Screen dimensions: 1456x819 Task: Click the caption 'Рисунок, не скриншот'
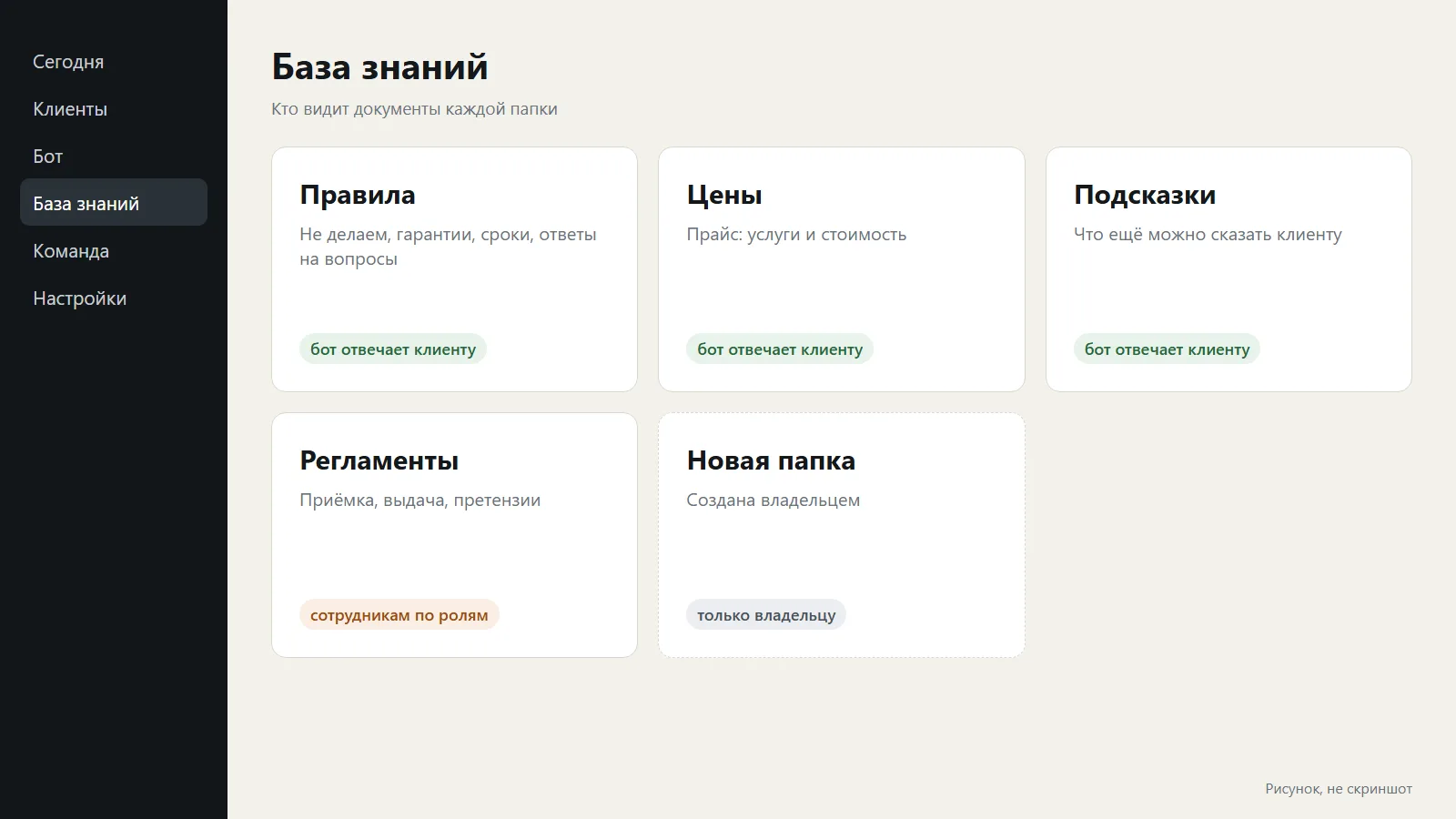[x=1339, y=789]
